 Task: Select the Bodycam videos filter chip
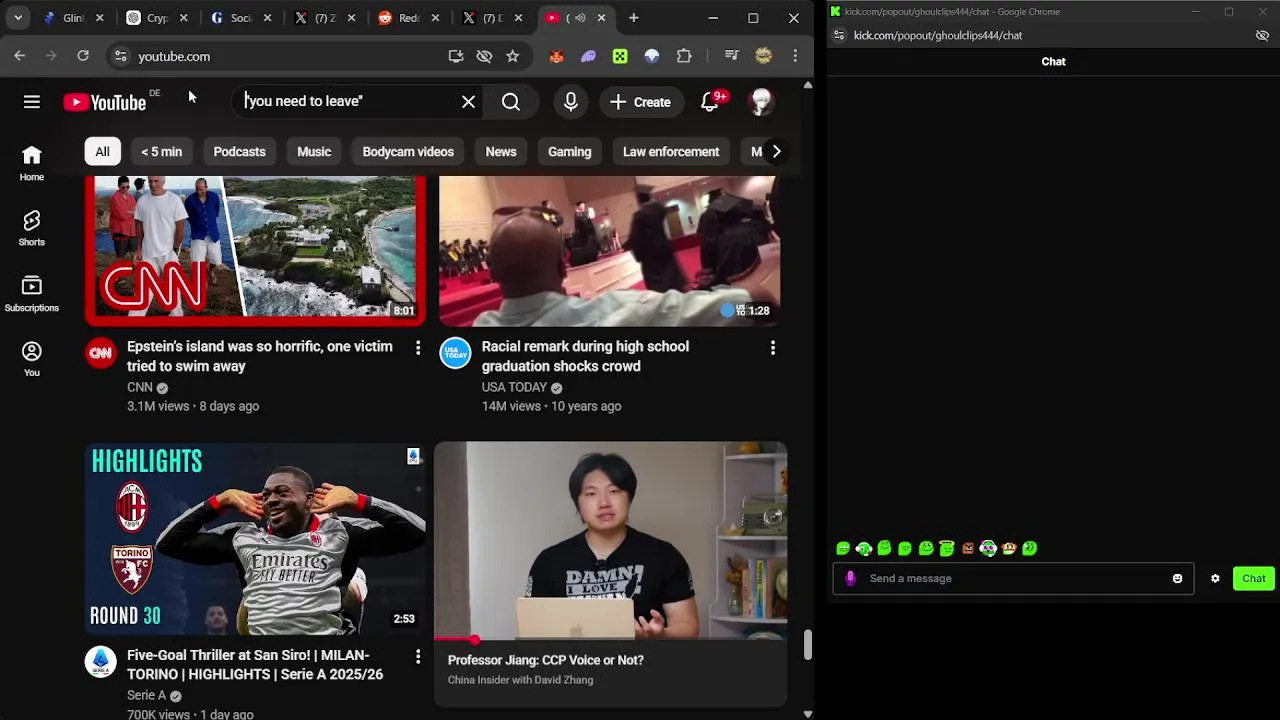click(x=408, y=152)
